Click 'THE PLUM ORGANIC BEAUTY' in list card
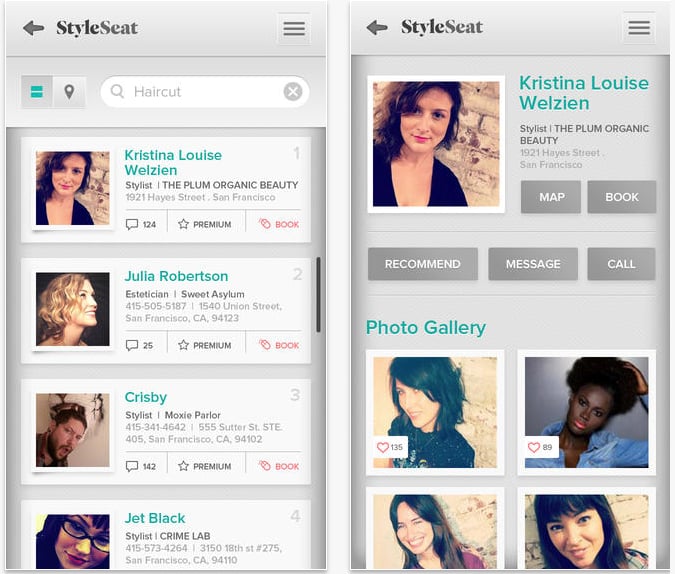This screenshot has height=574, width=675. (230, 185)
